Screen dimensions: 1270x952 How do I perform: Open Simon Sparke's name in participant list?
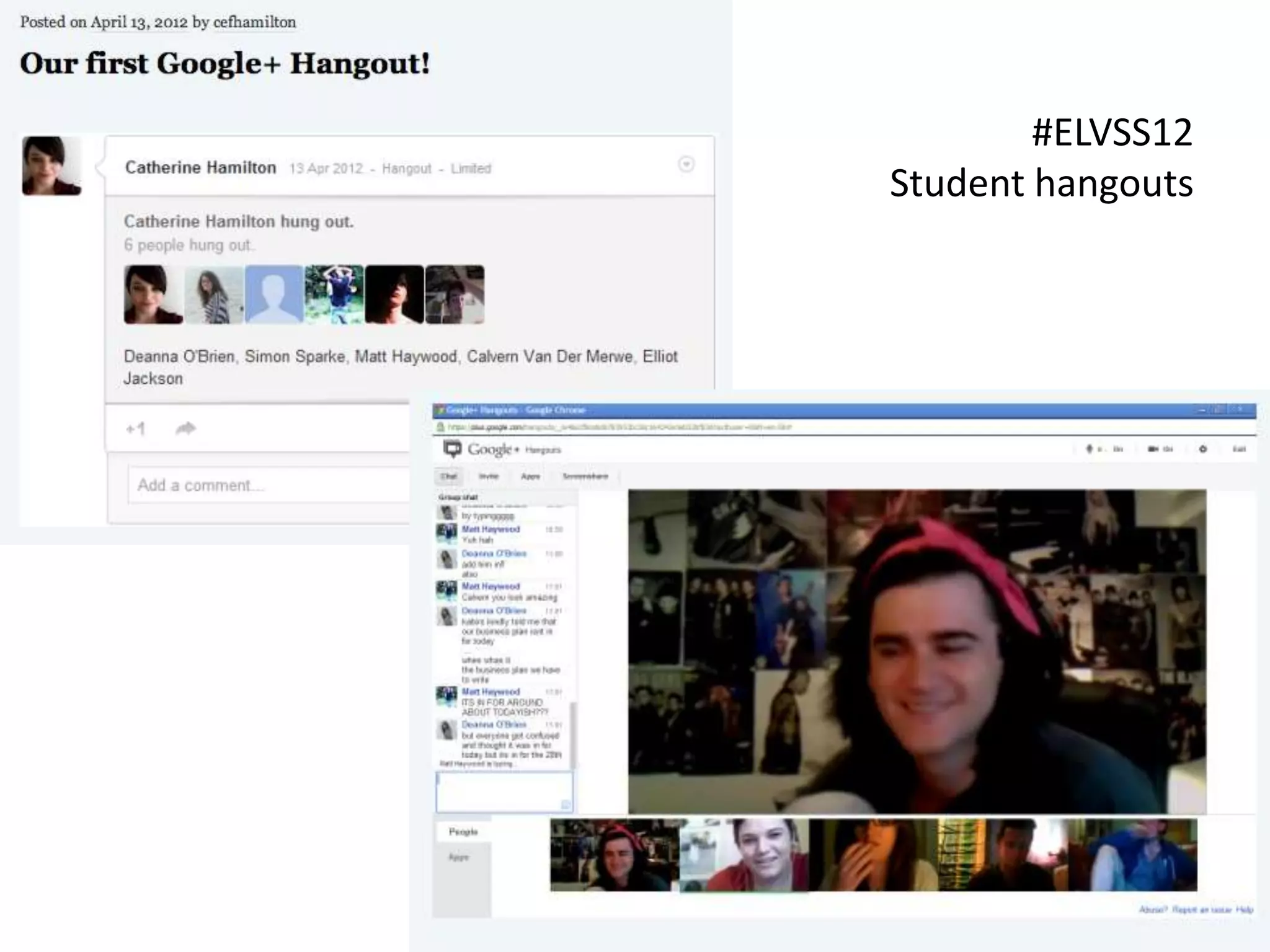pyautogui.click(x=295, y=356)
